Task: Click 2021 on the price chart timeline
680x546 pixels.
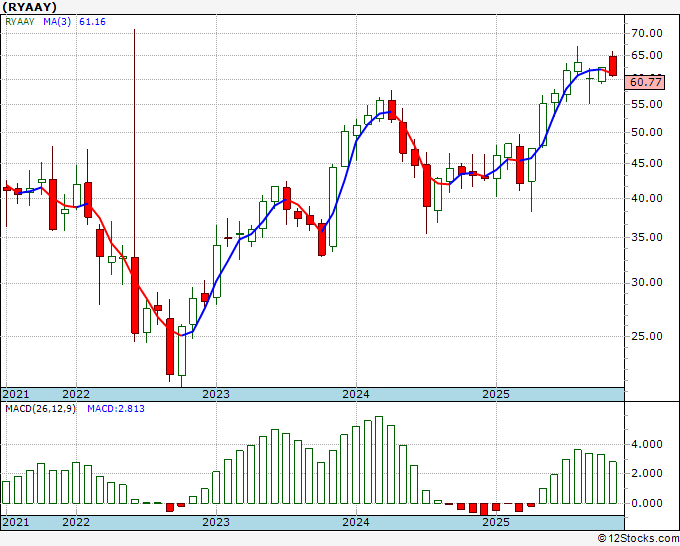Action: [x=16, y=395]
